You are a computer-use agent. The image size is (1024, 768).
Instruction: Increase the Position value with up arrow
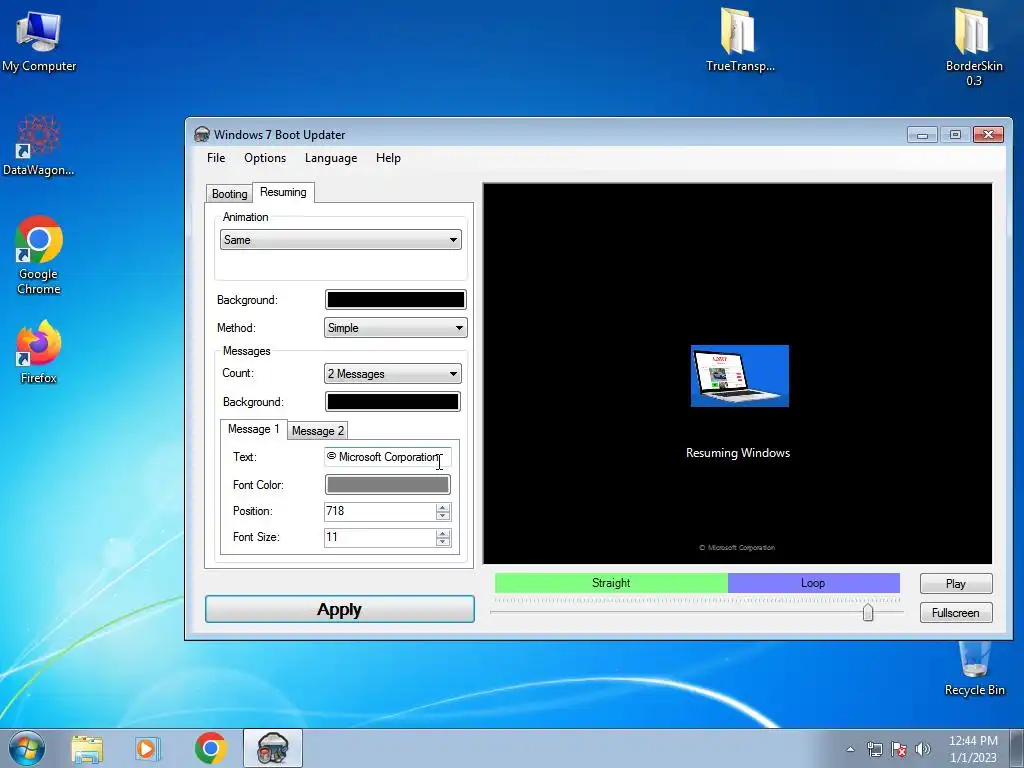443,507
